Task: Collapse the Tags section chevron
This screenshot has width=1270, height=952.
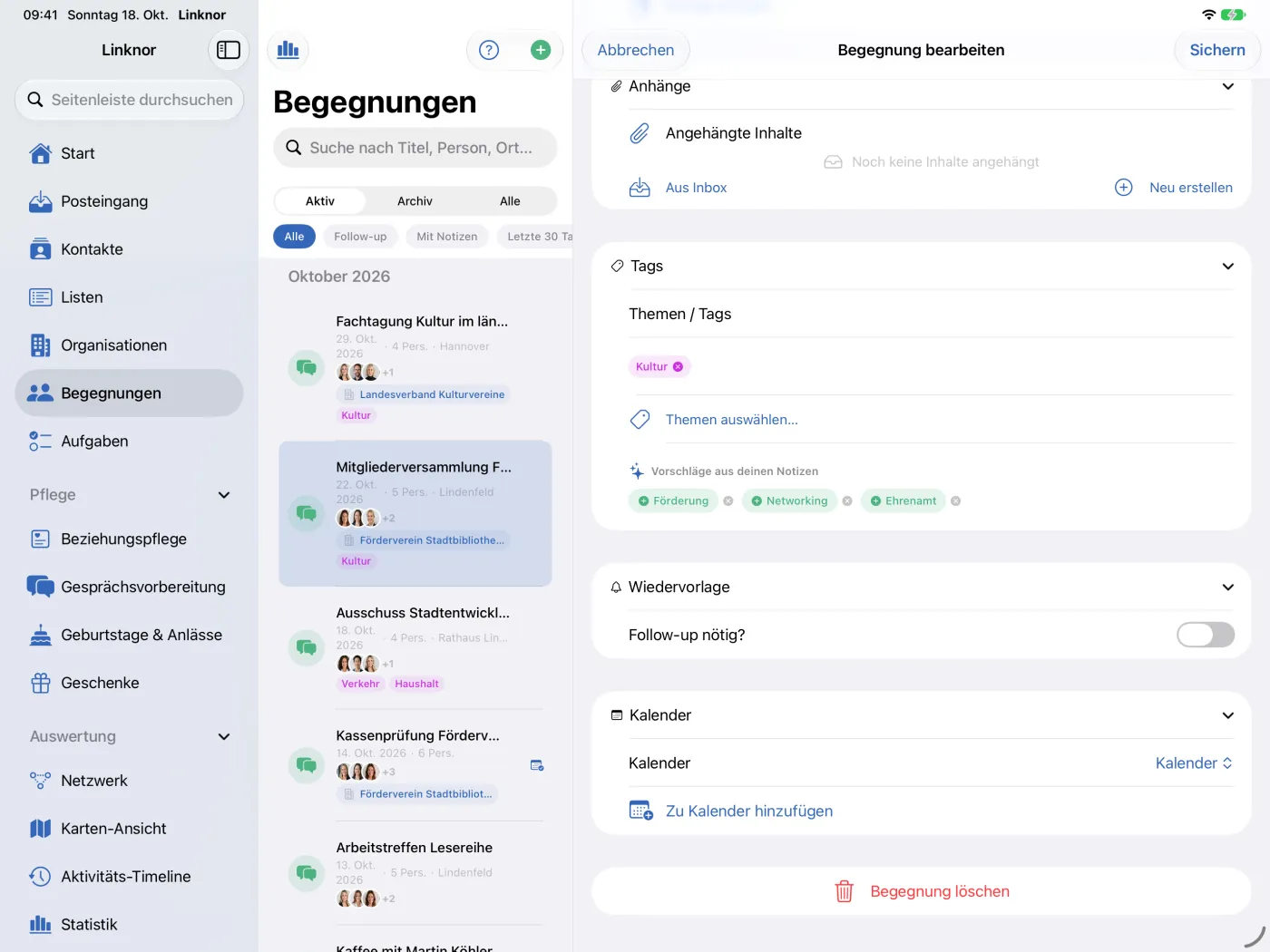Action: tap(1227, 266)
